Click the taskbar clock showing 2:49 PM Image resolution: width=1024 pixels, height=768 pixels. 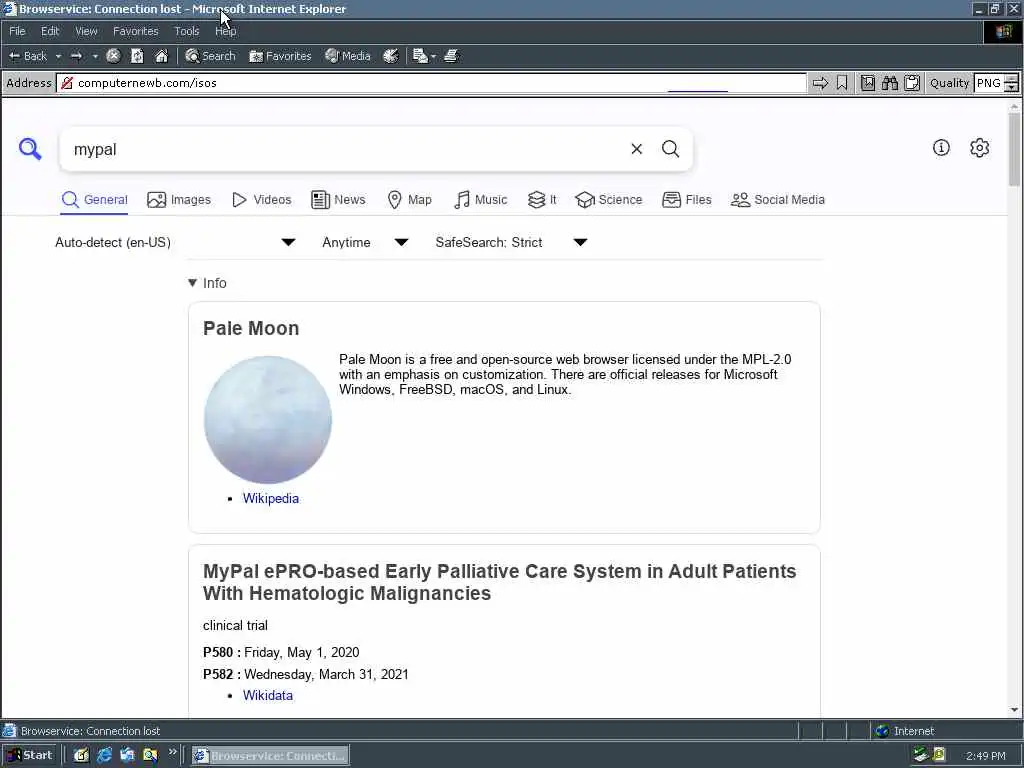click(x=985, y=756)
